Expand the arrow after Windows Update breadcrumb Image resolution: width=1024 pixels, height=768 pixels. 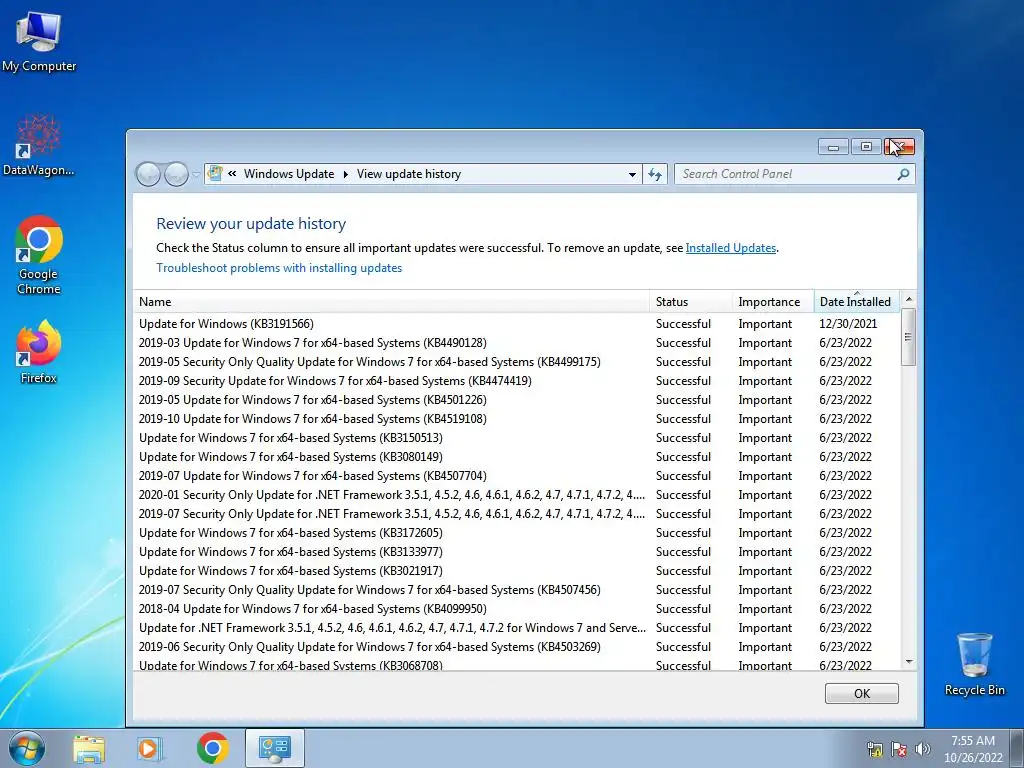(x=345, y=174)
